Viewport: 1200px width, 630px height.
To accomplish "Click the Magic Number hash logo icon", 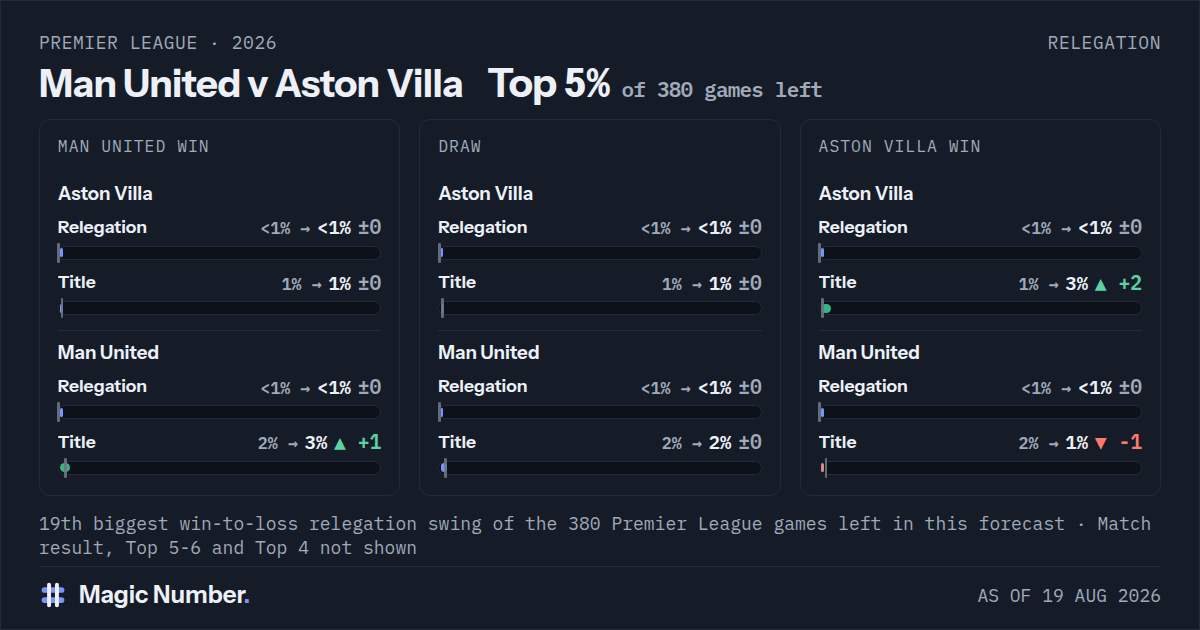I will (x=53, y=595).
